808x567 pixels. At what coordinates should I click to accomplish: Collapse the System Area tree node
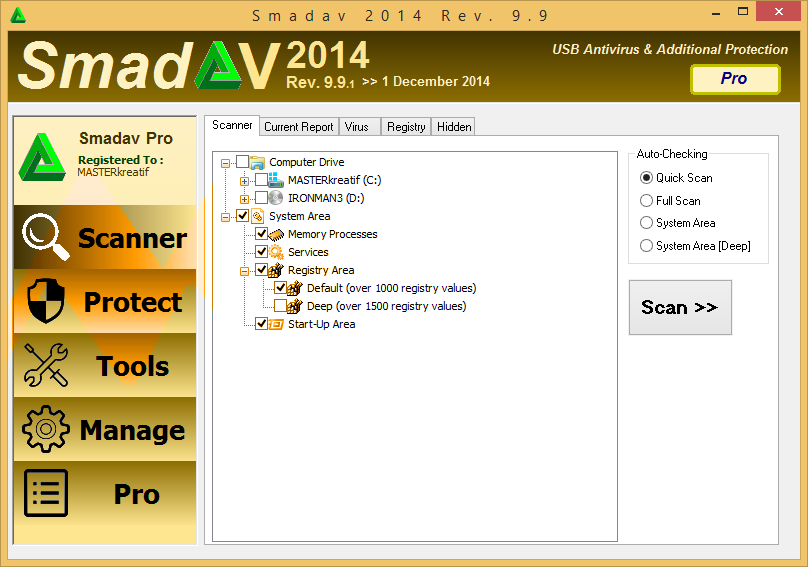tap(225, 218)
